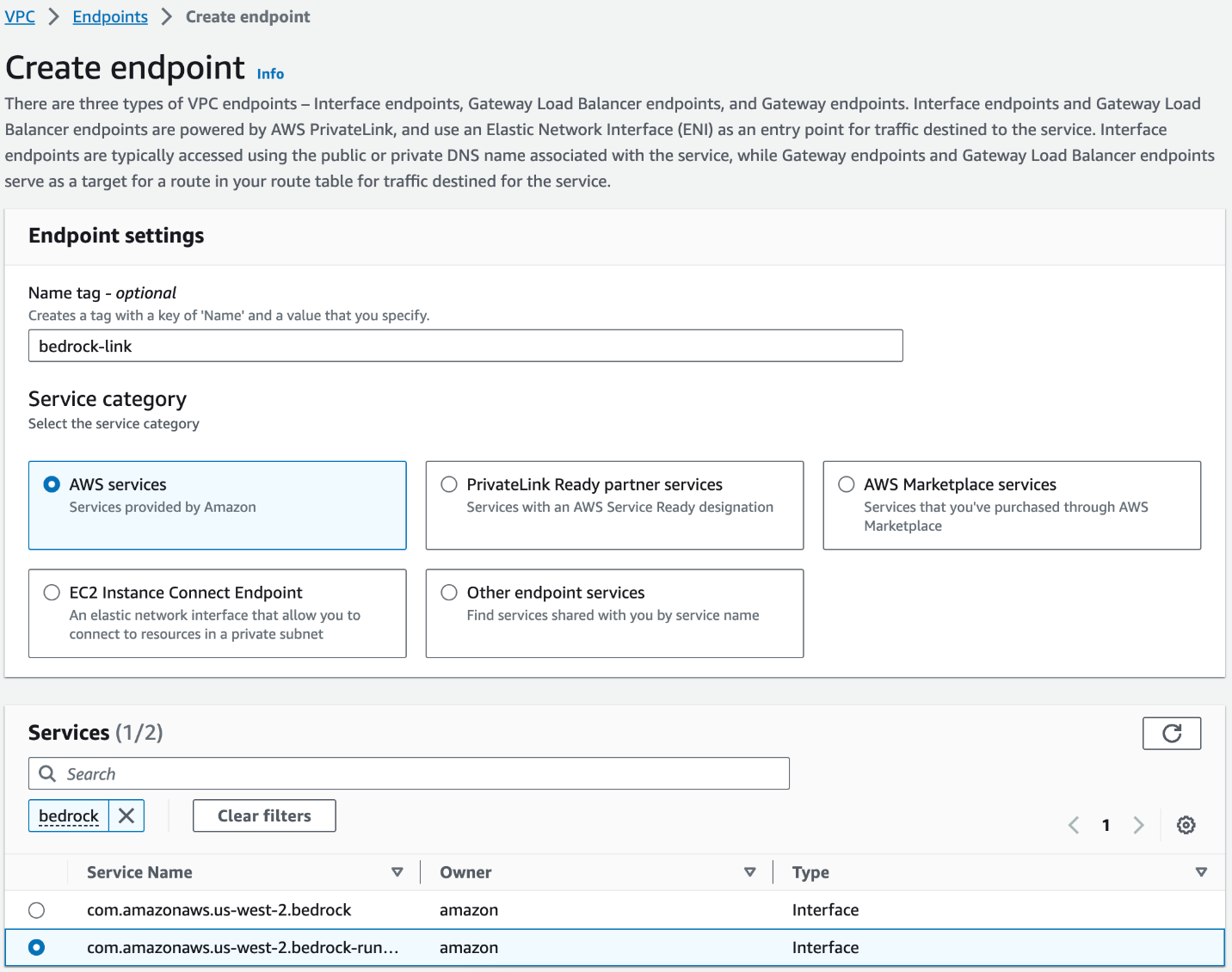Image resolution: width=1232 pixels, height=972 pixels.
Task: Open the Owner column sort dropdown
Action: coord(750,871)
